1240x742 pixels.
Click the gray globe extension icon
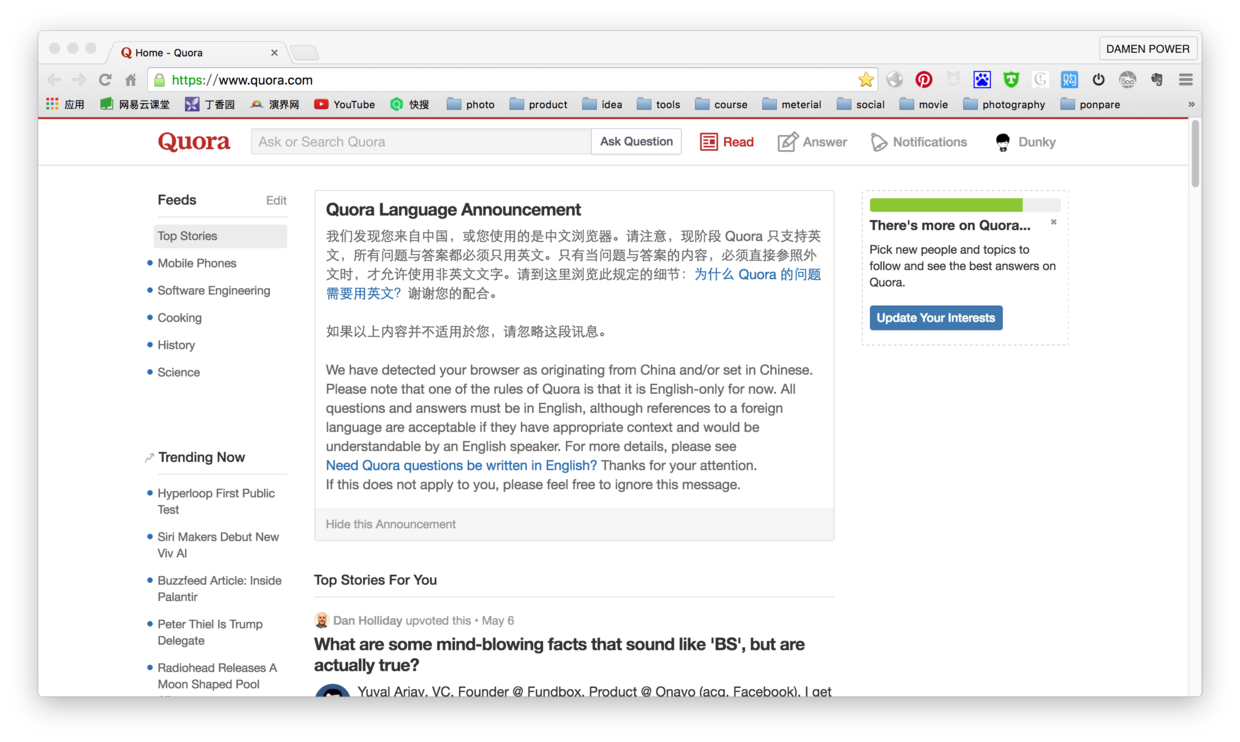tap(895, 80)
